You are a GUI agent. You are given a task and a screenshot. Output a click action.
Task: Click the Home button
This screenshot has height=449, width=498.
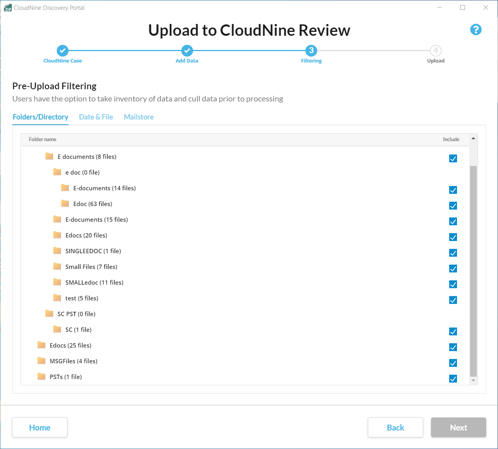pyautogui.click(x=40, y=427)
